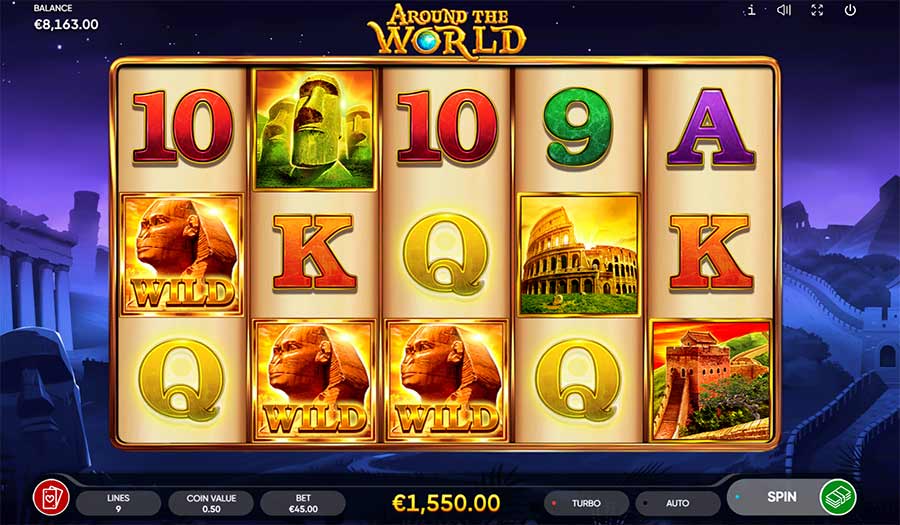Screen dimensions: 900x525
Task: Toggle Auto spin
Action: [x=678, y=503]
